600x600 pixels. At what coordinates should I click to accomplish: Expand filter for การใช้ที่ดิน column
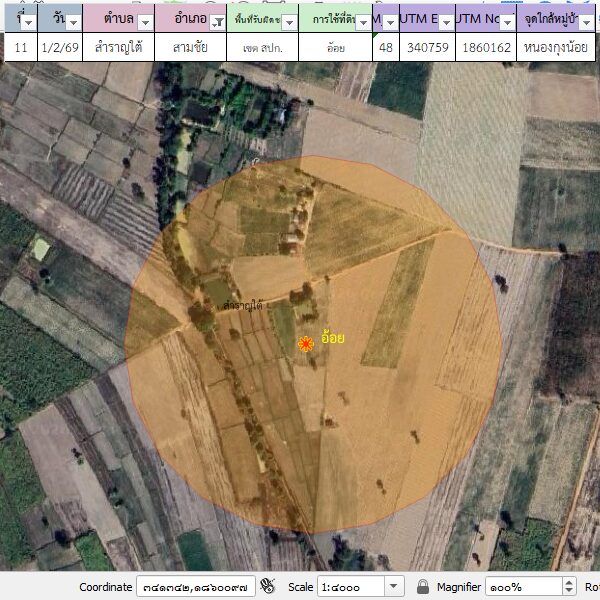362,21
